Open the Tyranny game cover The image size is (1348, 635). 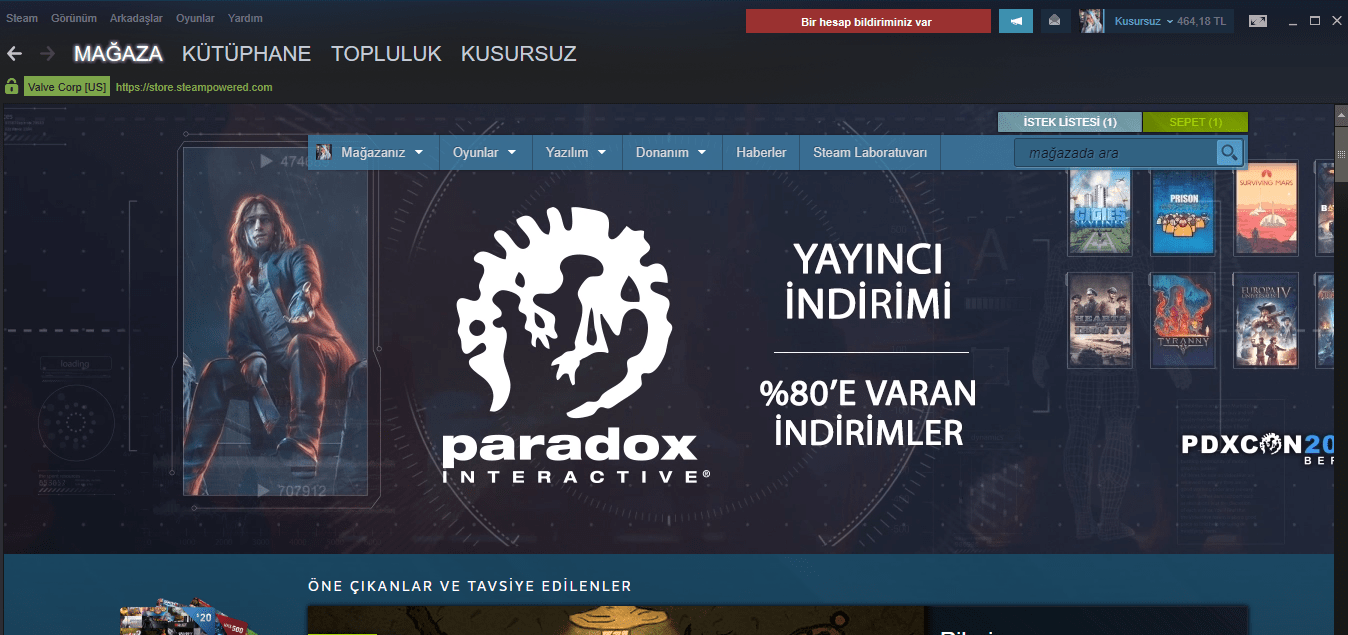[x=1183, y=320]
